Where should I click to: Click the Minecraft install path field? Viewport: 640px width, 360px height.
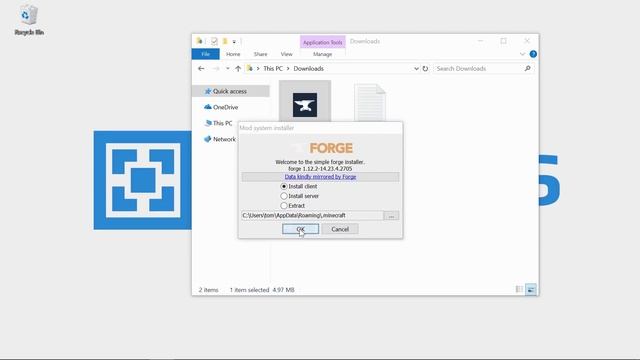click(x=312, y=215)
